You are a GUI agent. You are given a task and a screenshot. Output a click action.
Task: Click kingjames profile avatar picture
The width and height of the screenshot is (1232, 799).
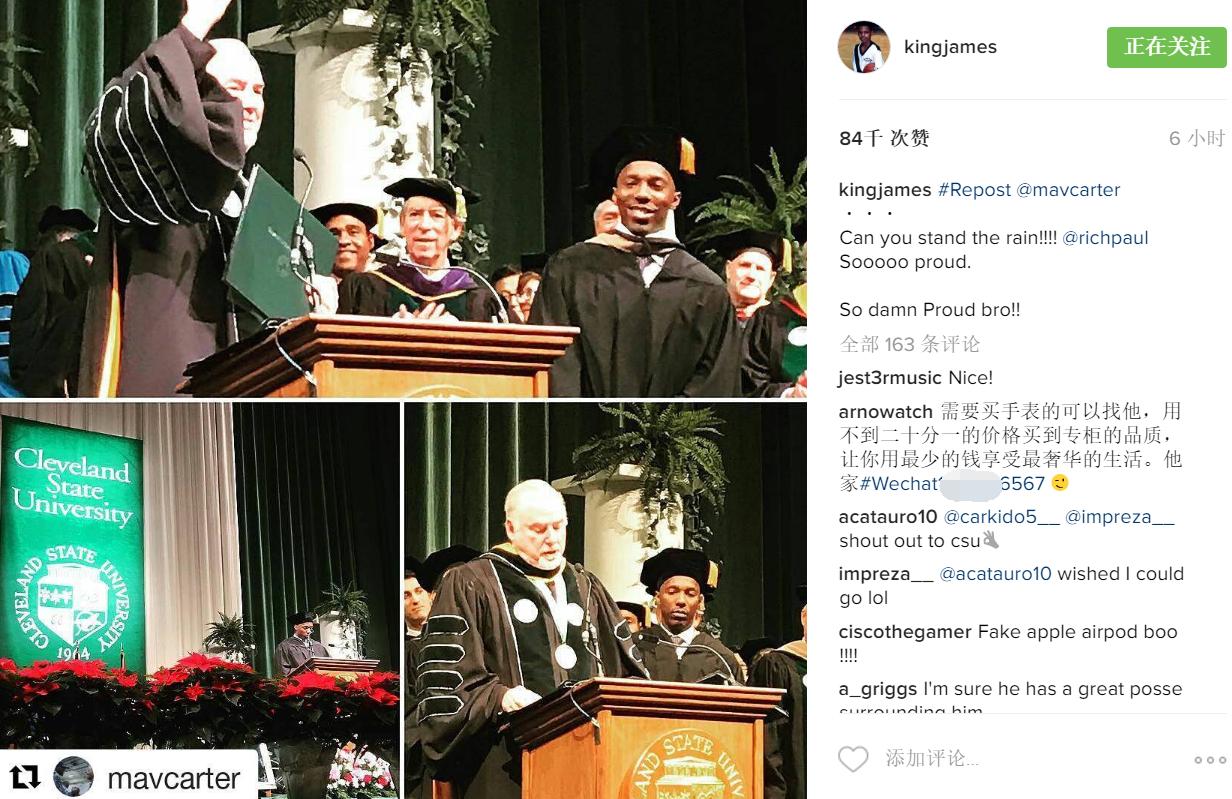tap(863, 47)
